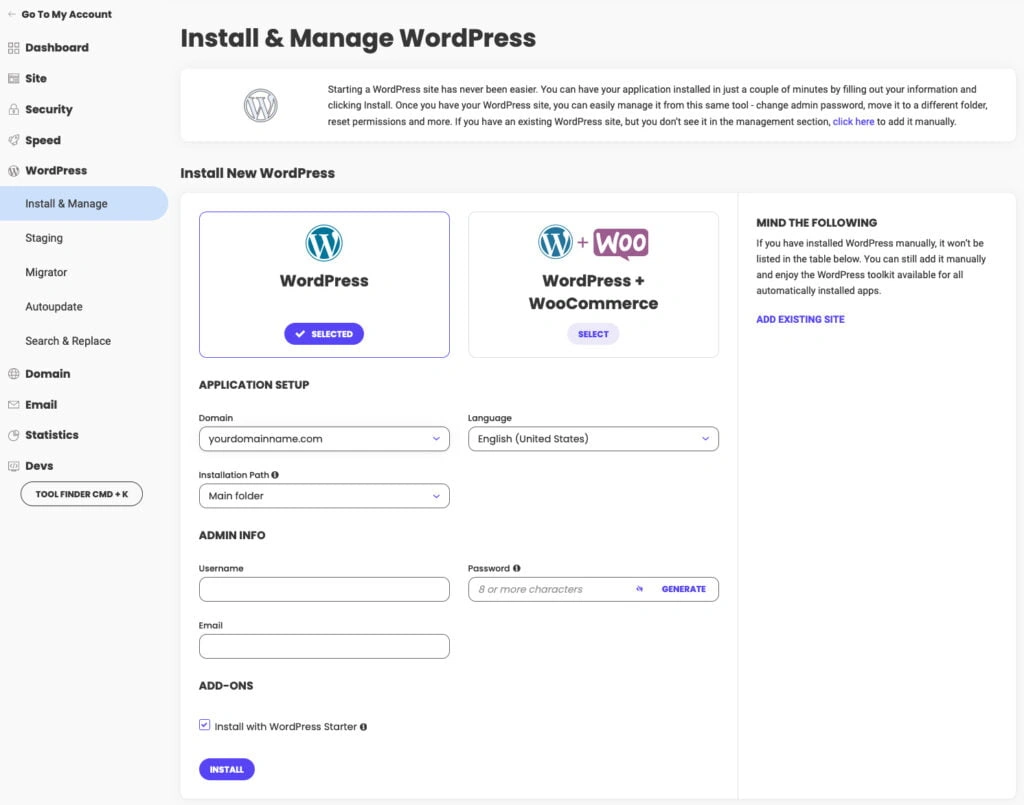The image size is (1024, 805).
Task: Click the Password info tooltip icon
Action: tap(516, 568)
